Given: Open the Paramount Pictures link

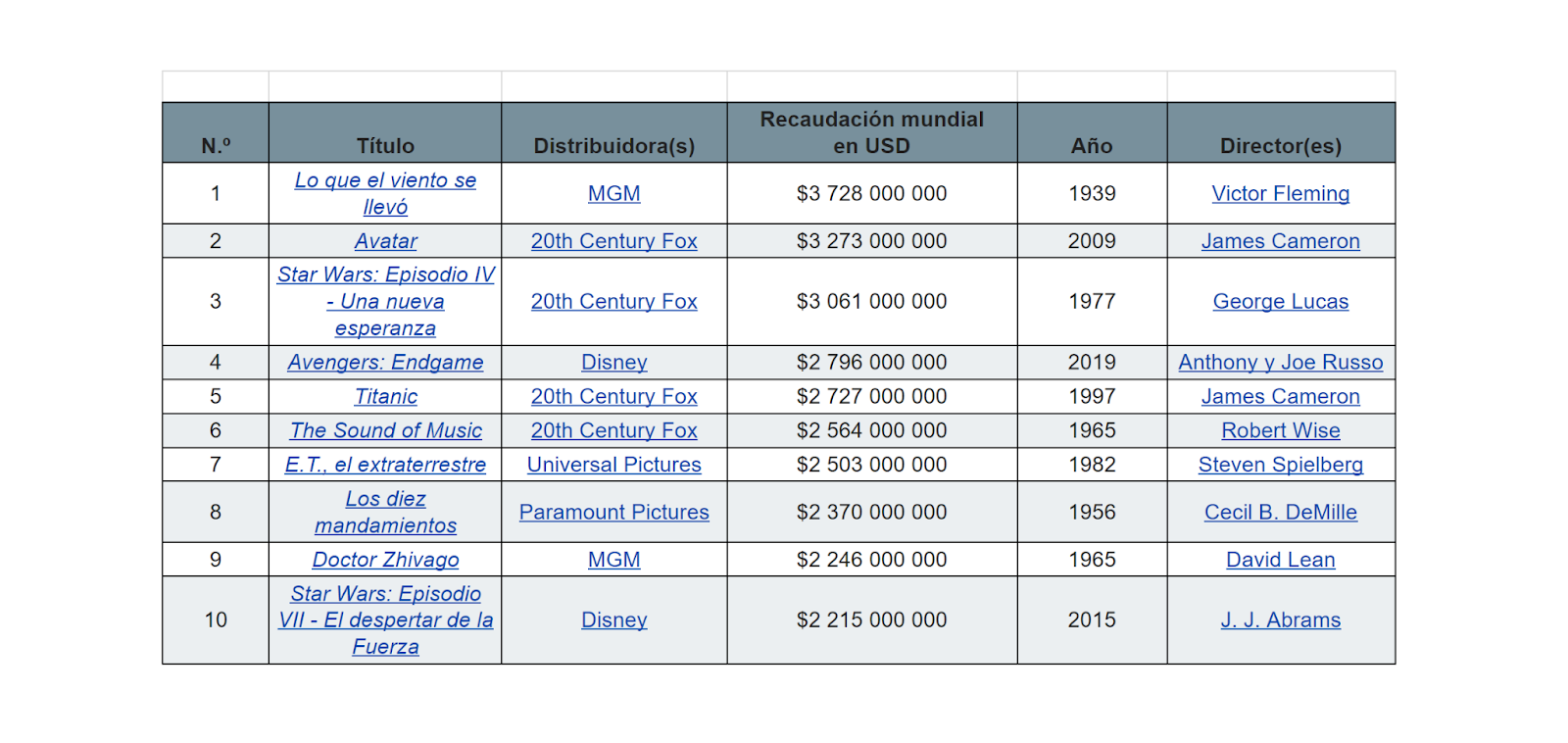Looking at the screenshot, I should pyautogui.click(x=614, y=512).
